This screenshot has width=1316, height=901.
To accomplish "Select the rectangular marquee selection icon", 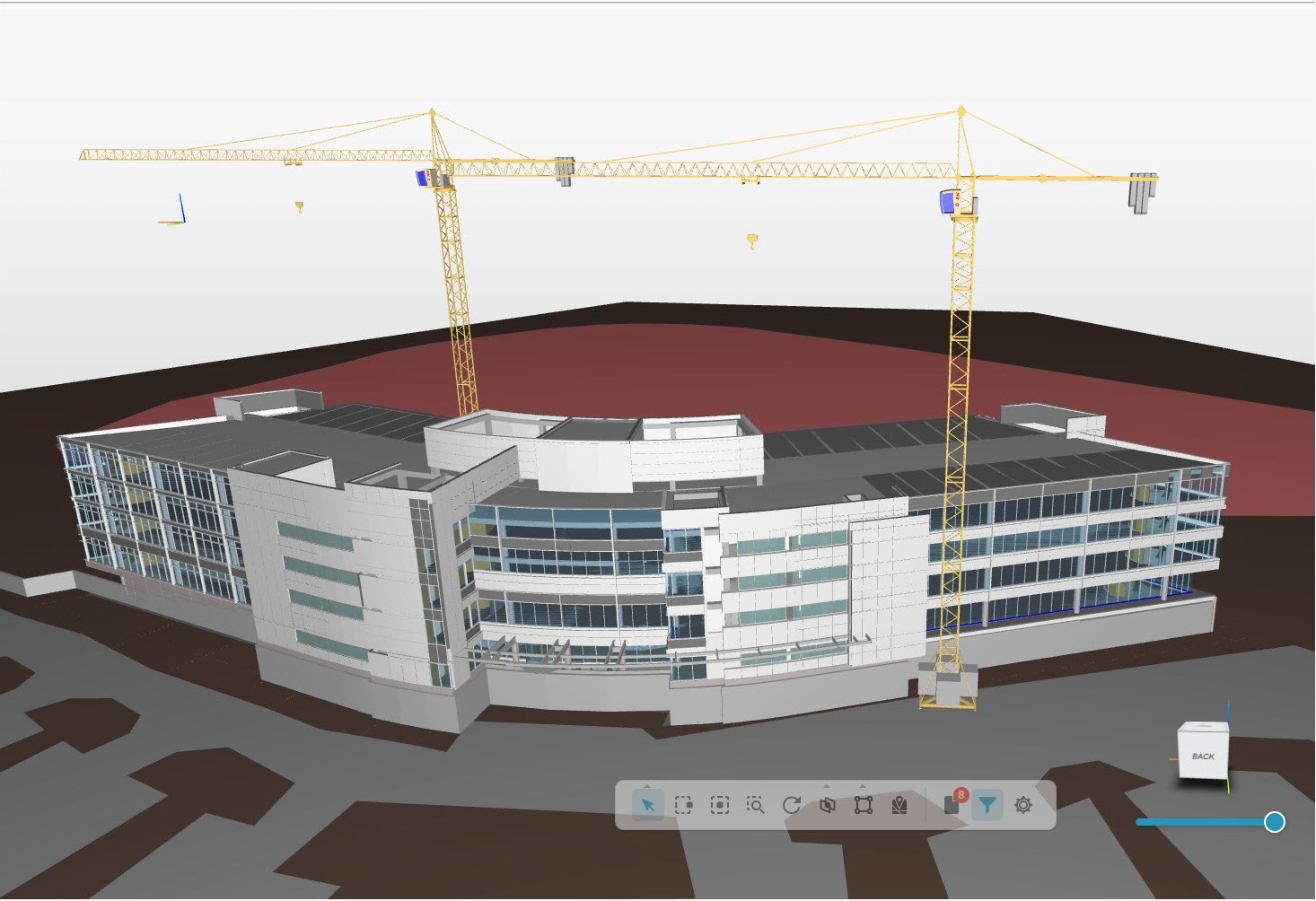I will pos(684,806).
